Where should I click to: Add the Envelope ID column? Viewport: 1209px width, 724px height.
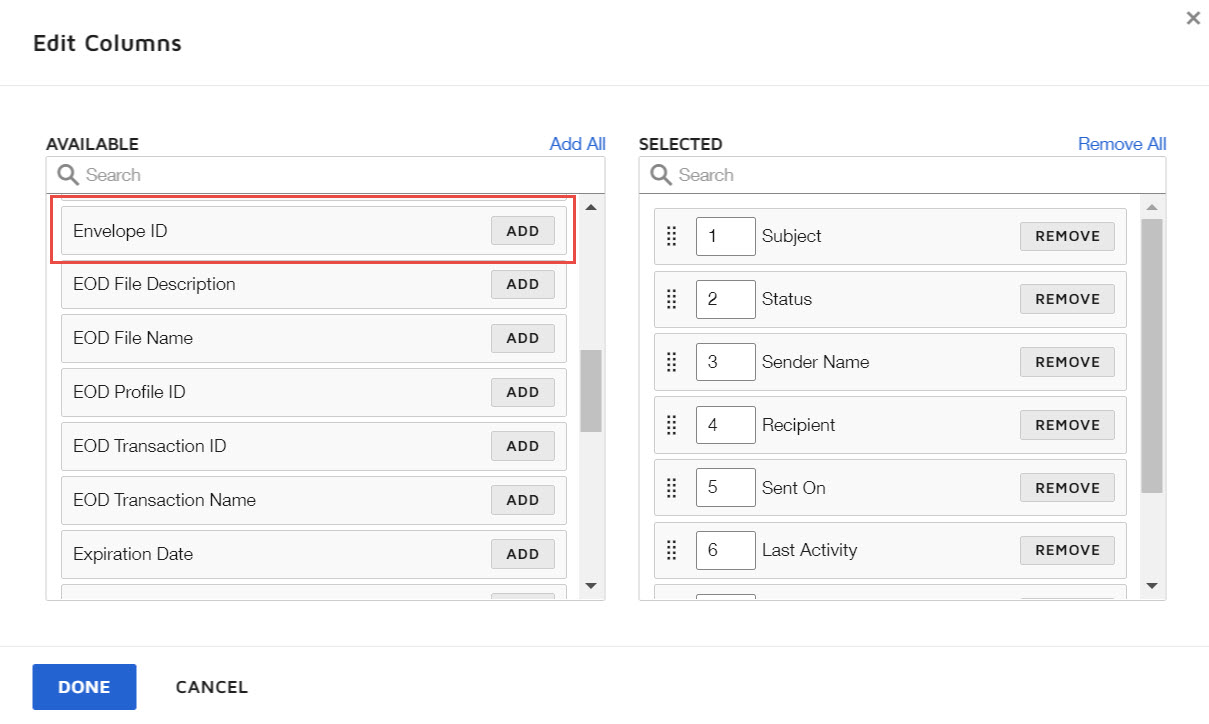coord(522,231)
